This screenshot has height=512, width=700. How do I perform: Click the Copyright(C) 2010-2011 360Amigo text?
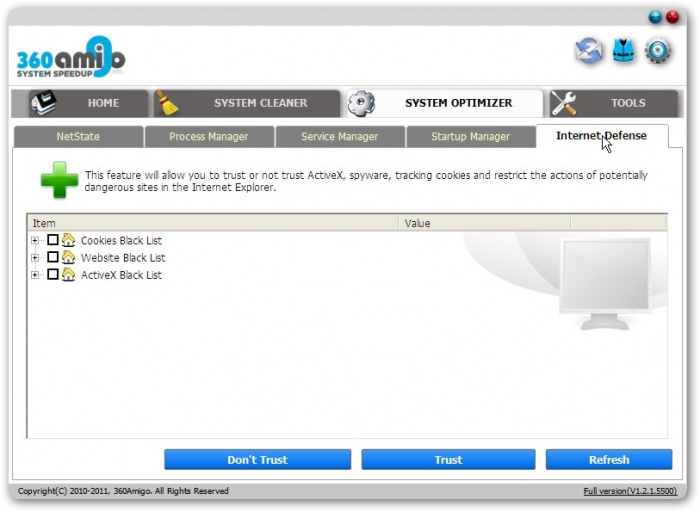pos(123,491)
